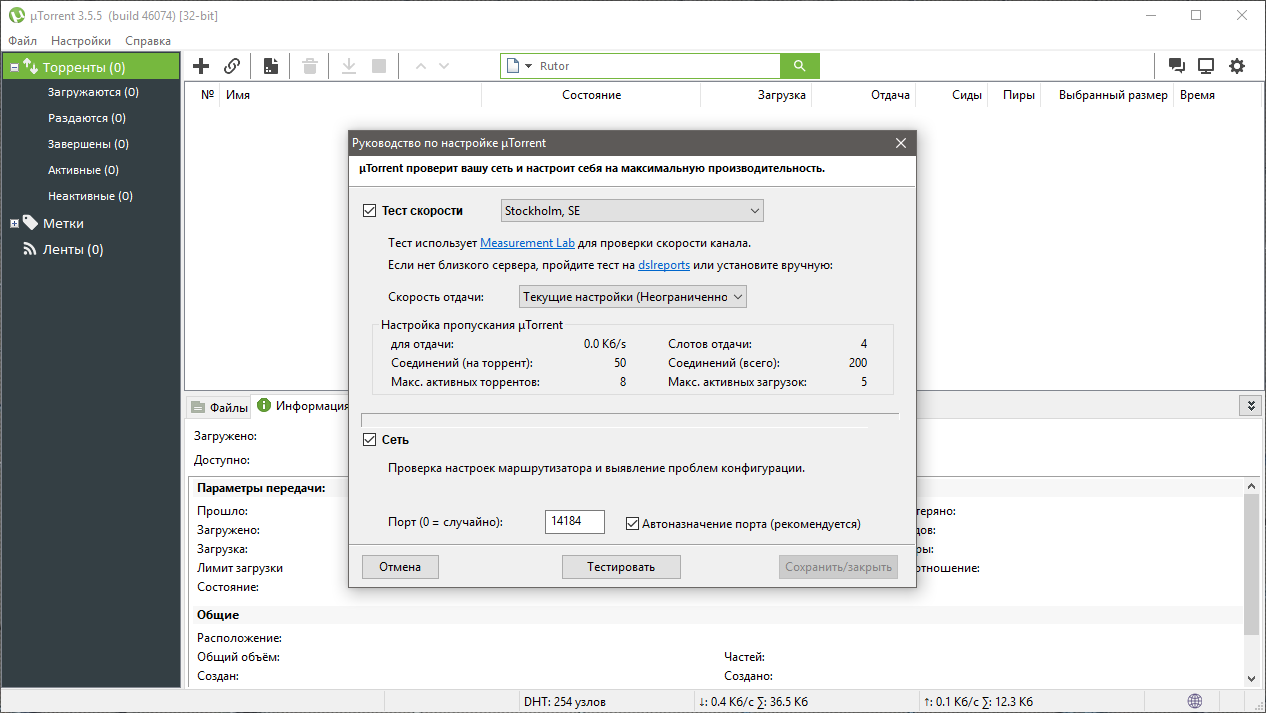Click the green search magnifier button

799,66
